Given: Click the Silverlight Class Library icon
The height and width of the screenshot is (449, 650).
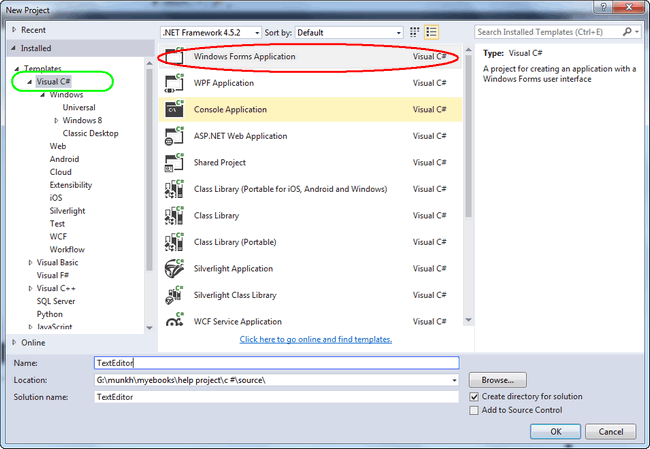Looking at the screenshot, I should point(174,295).
